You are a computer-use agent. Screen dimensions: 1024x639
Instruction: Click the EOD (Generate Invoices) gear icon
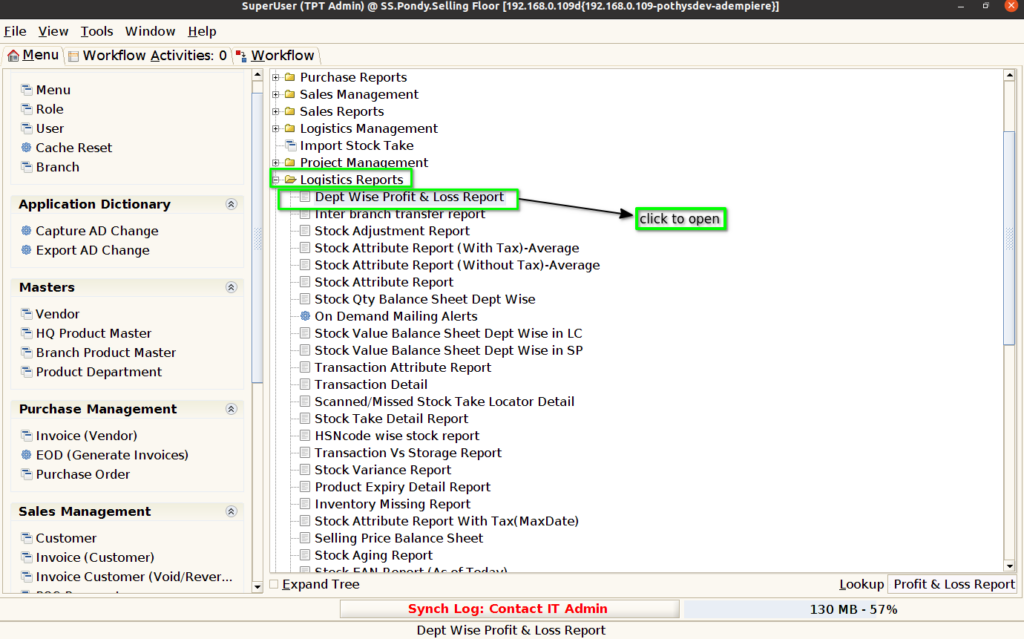click(x=26, y=454)
